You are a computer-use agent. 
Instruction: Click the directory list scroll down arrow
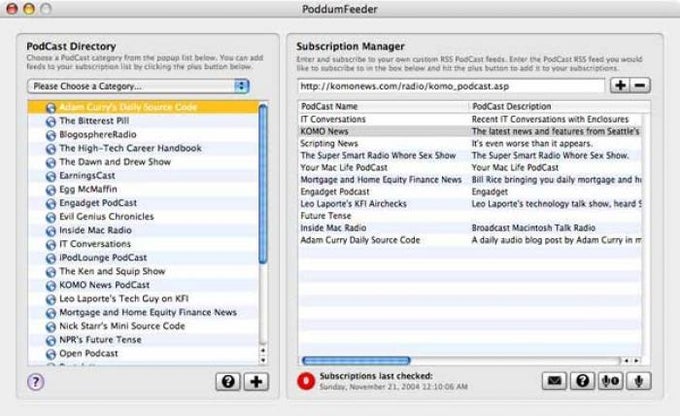click(x=263, y=360)
